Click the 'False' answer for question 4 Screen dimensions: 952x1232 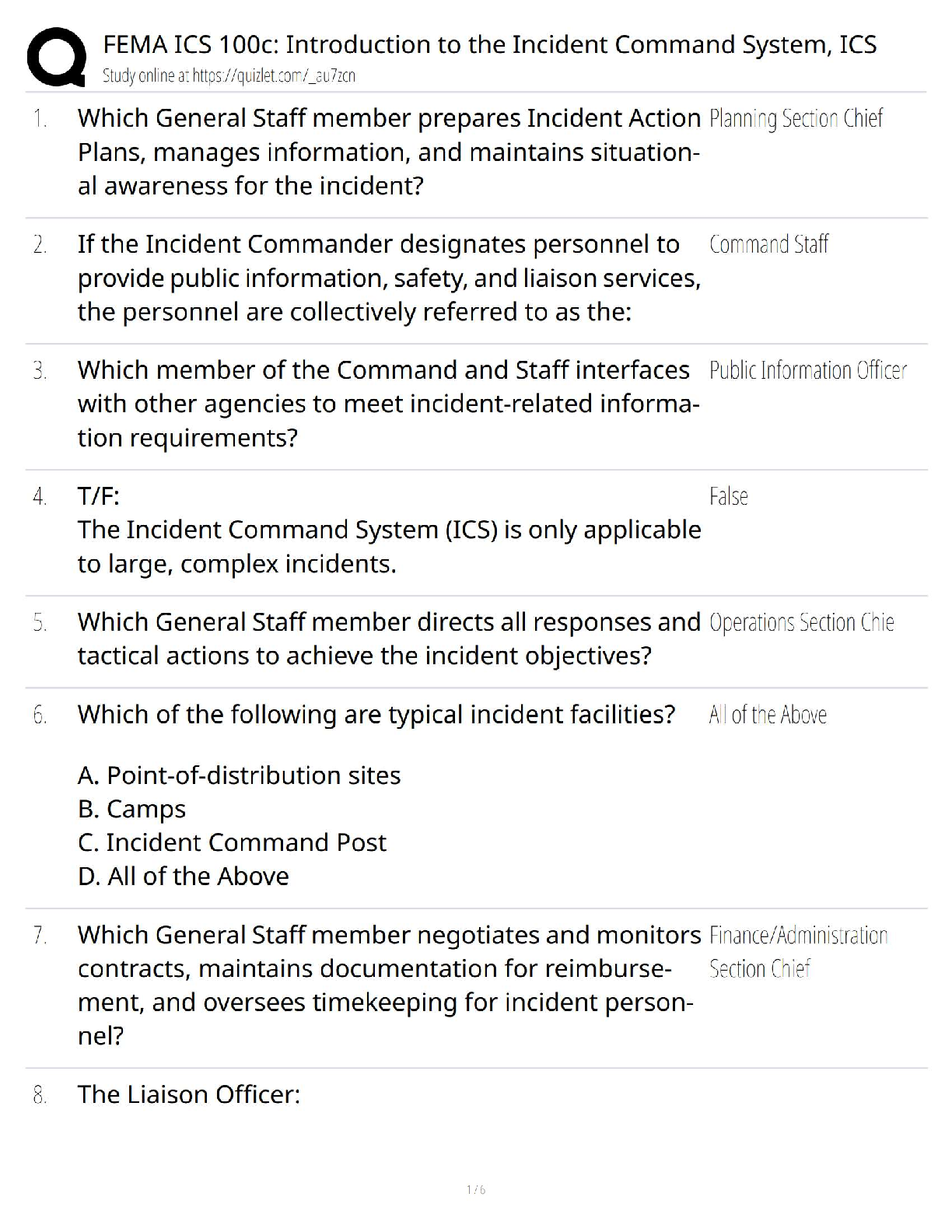tap(728, 497)
